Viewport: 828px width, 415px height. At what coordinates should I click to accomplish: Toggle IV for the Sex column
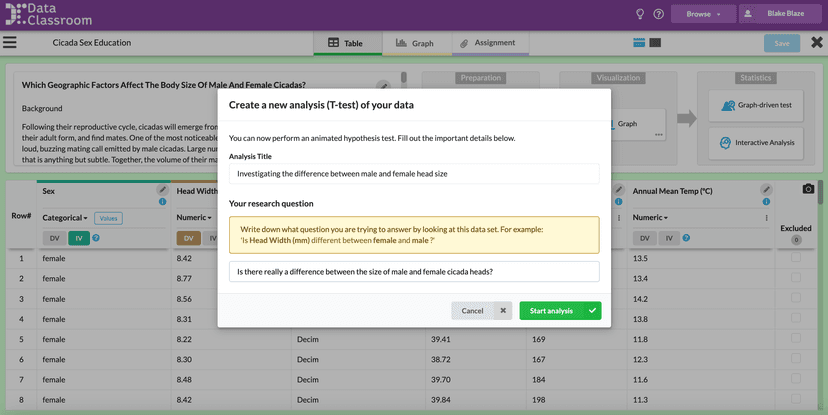(x=79, y=238)
